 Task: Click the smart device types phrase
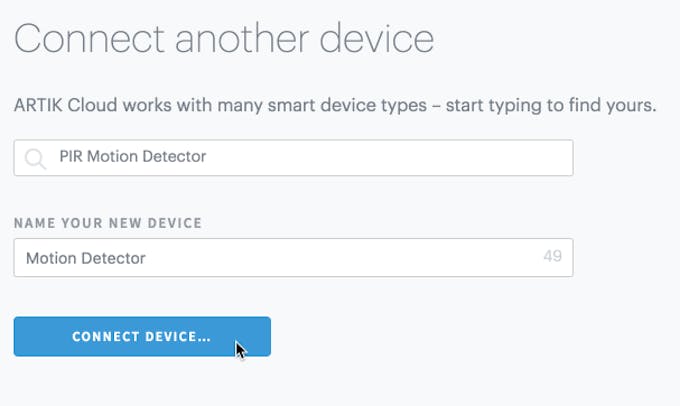347,105
